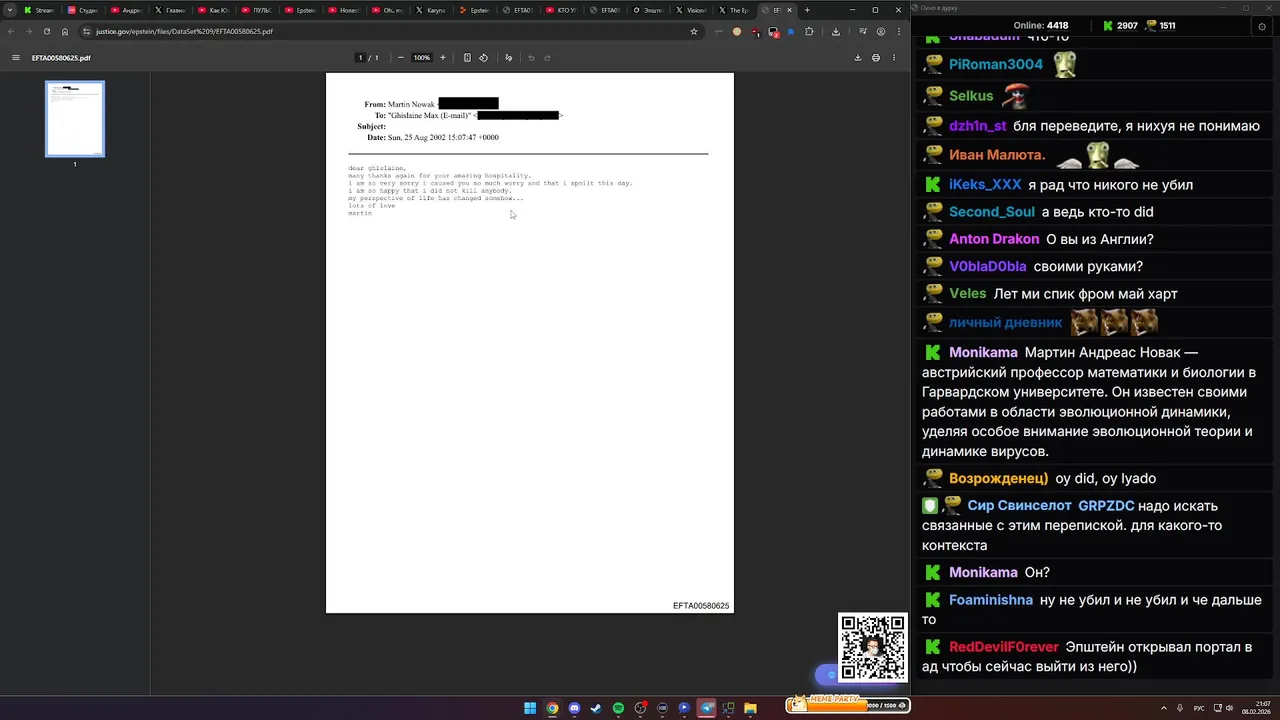The width and height of the screenshot is (1280, 720).
Task: Open the PDF annotation draw tool
Action: click(508, 58)
